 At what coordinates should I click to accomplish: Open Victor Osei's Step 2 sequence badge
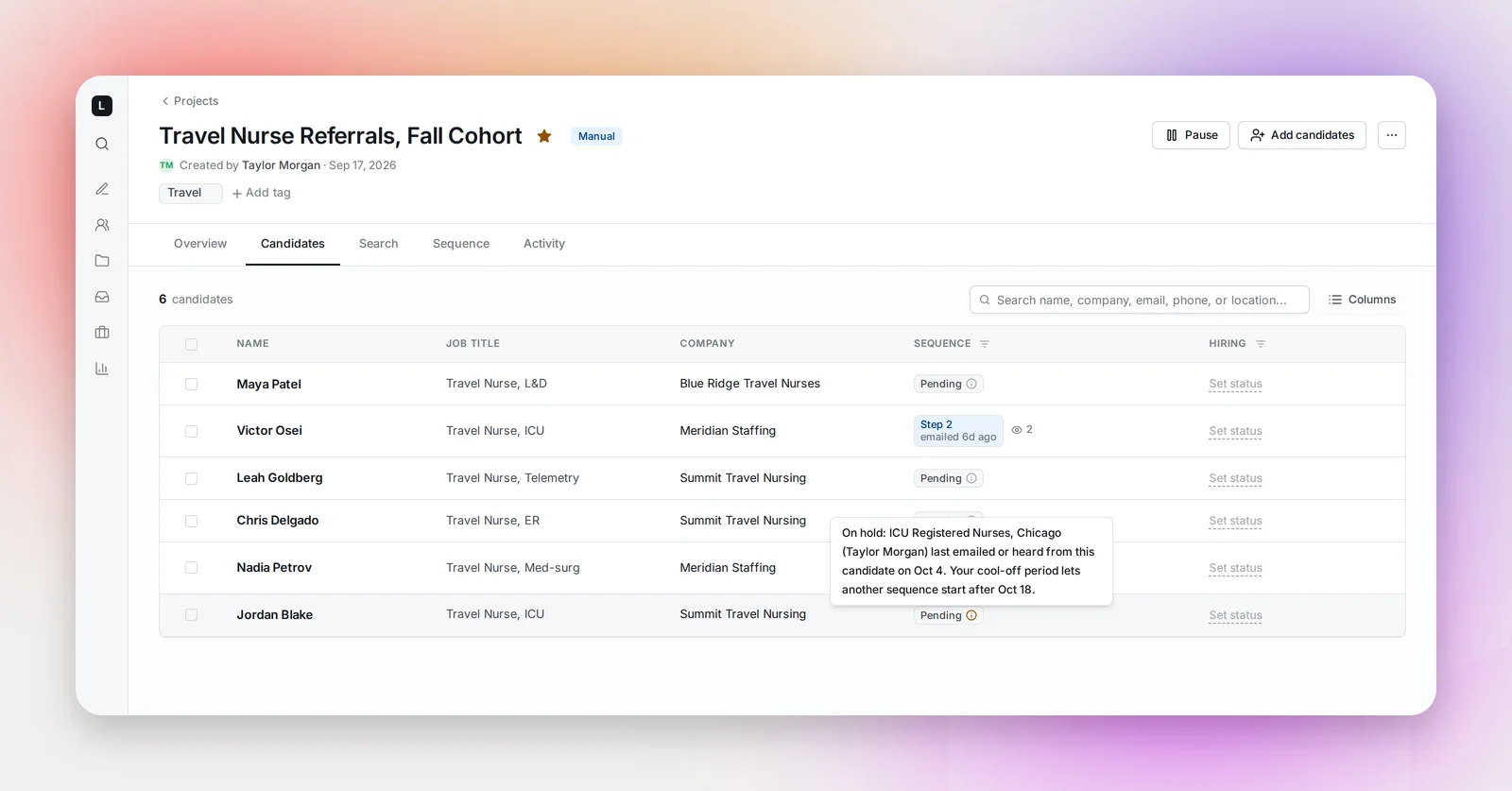point(958,431)
